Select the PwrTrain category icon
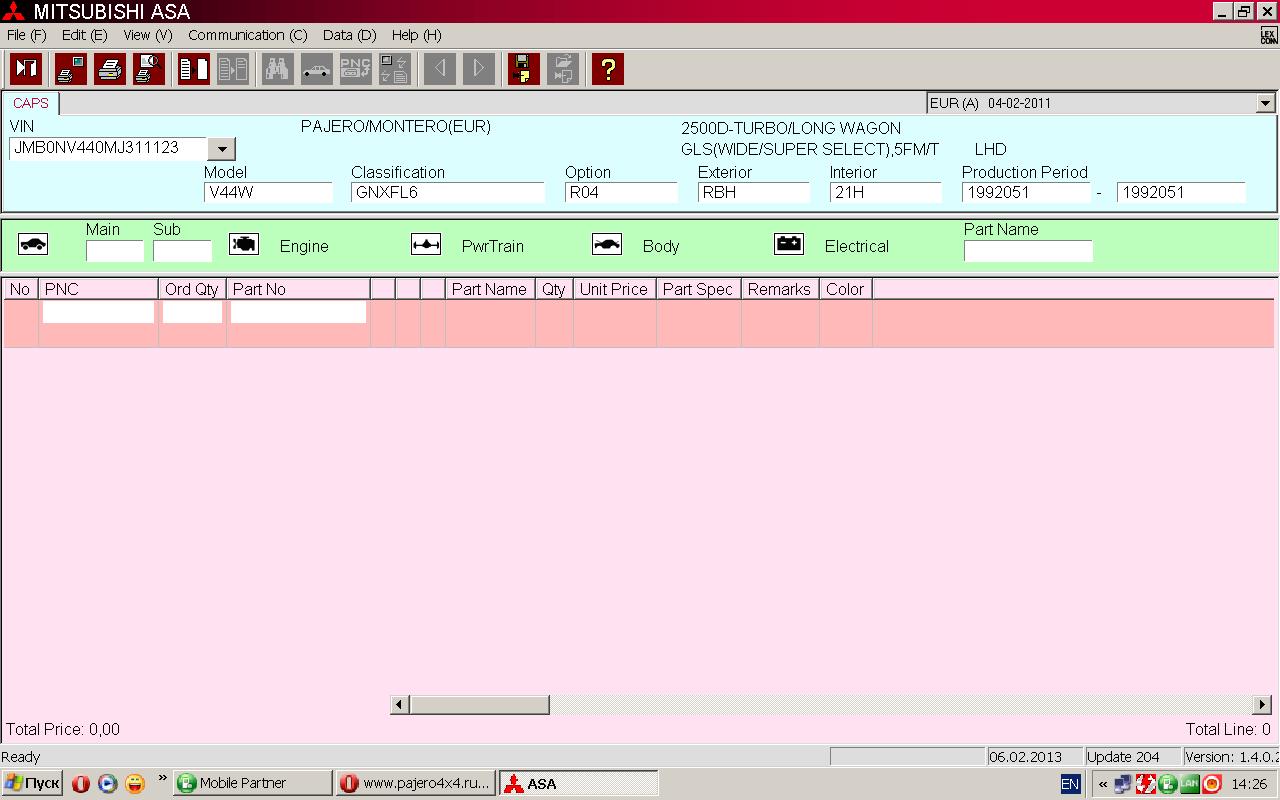Viewport: 1280px width, 800px height. [426, 245]
